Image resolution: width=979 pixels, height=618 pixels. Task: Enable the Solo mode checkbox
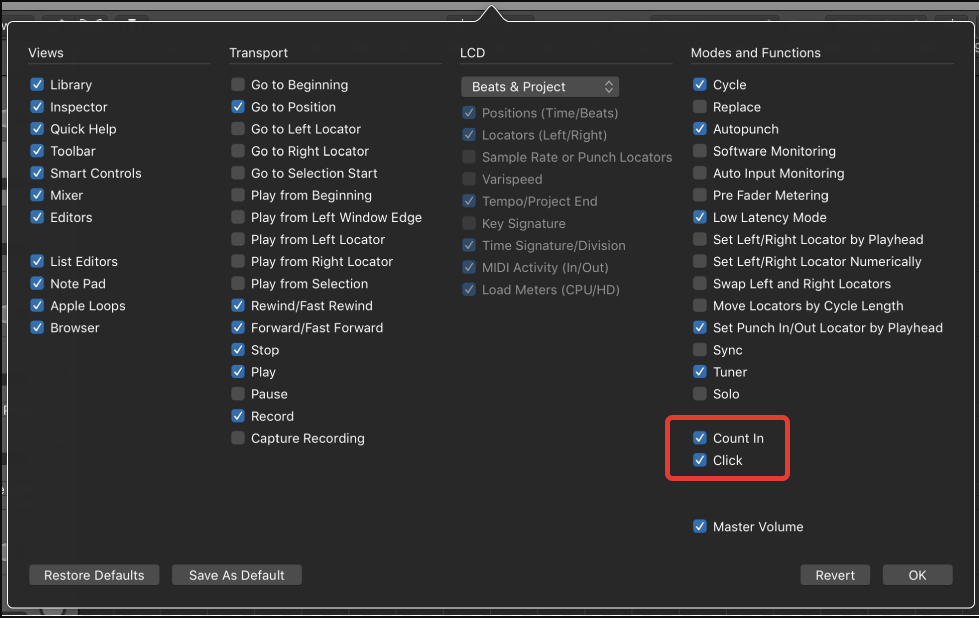[700, 394]
